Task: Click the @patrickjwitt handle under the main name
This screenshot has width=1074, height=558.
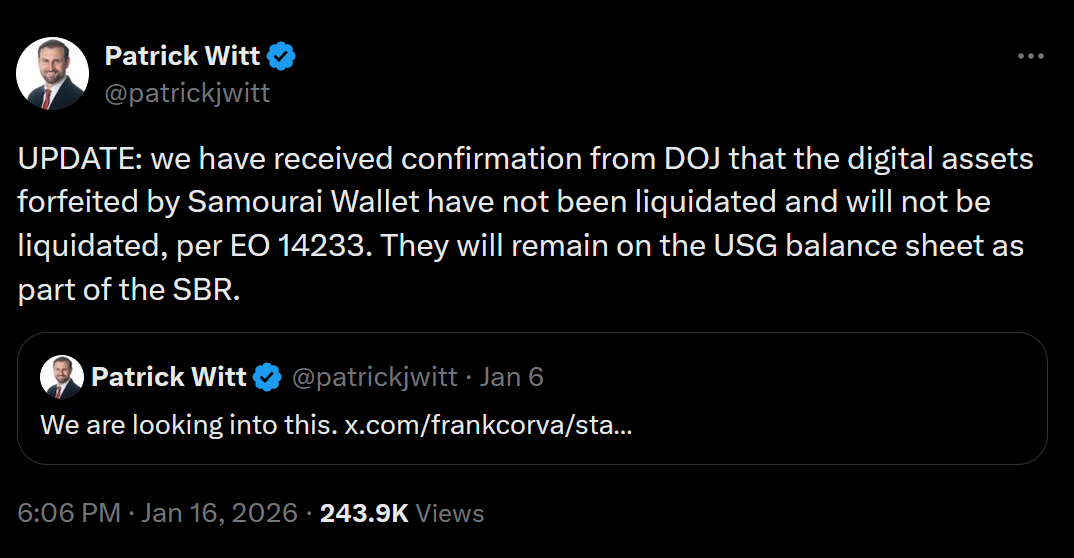Action: [187, 93]
